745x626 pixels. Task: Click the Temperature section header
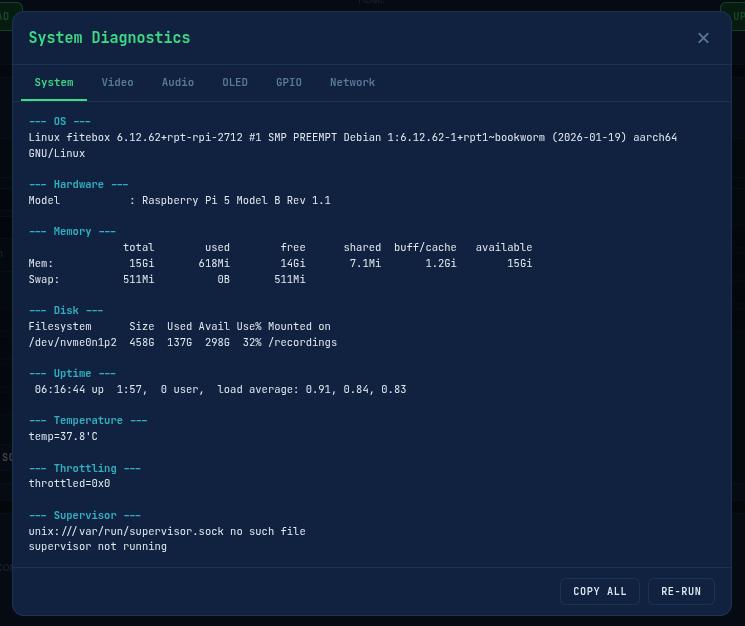pos(88,420)
